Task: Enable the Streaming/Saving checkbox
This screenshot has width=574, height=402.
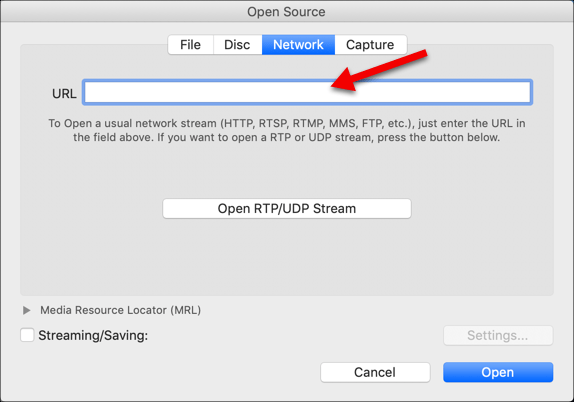Action: [x=27, y=335]
